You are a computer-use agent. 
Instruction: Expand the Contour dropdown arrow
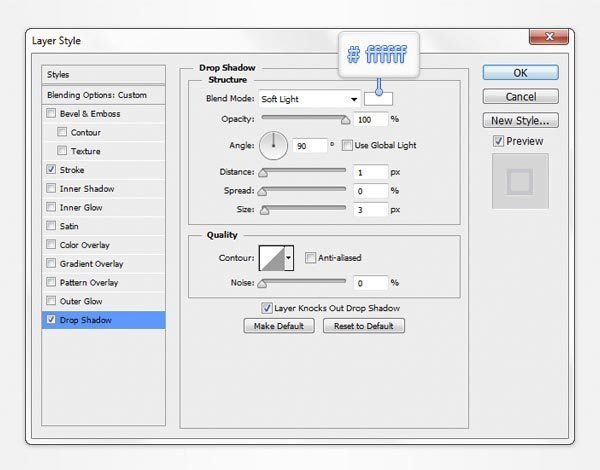[x=289, y=258]
